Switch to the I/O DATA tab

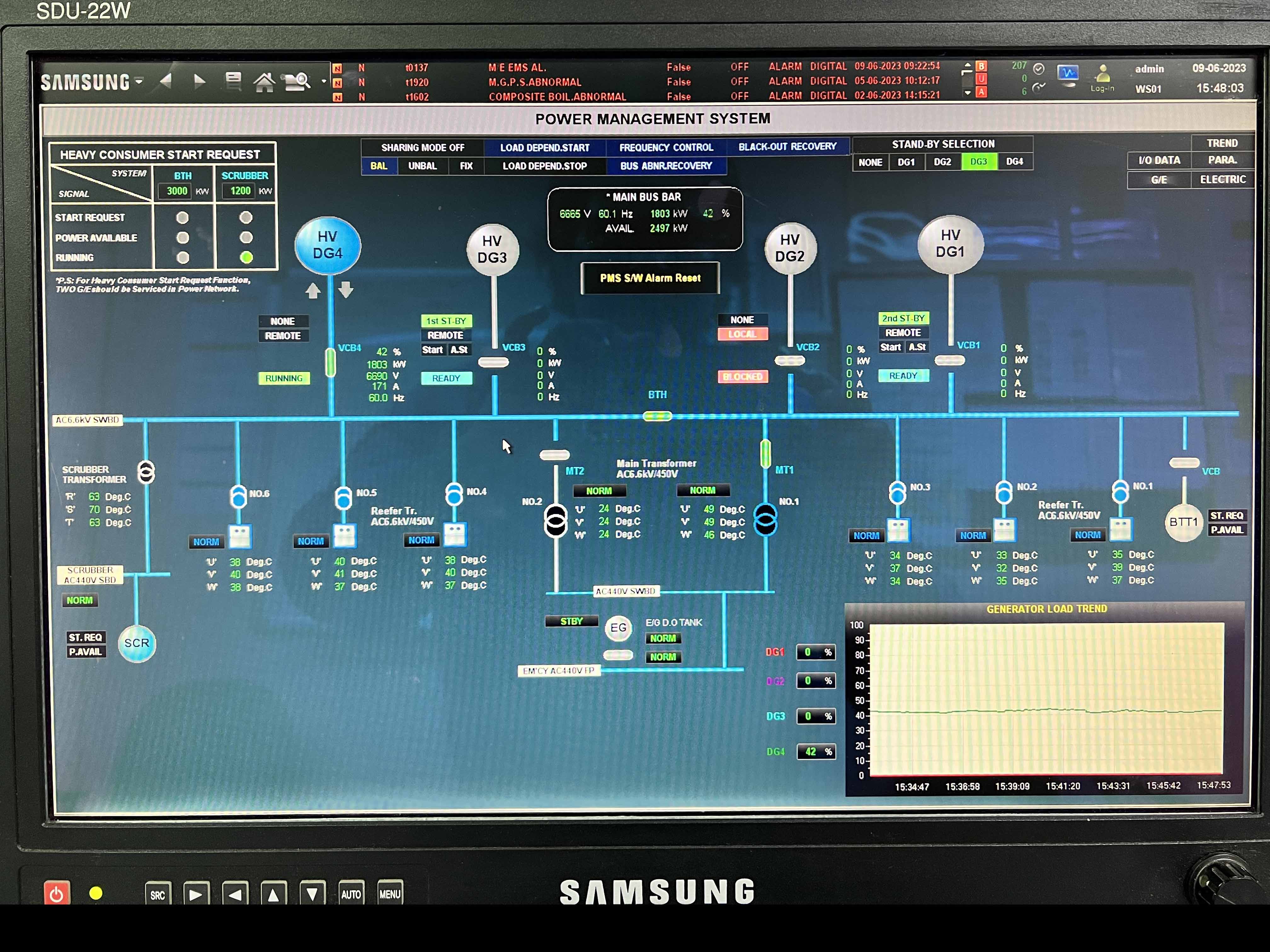1159,160
